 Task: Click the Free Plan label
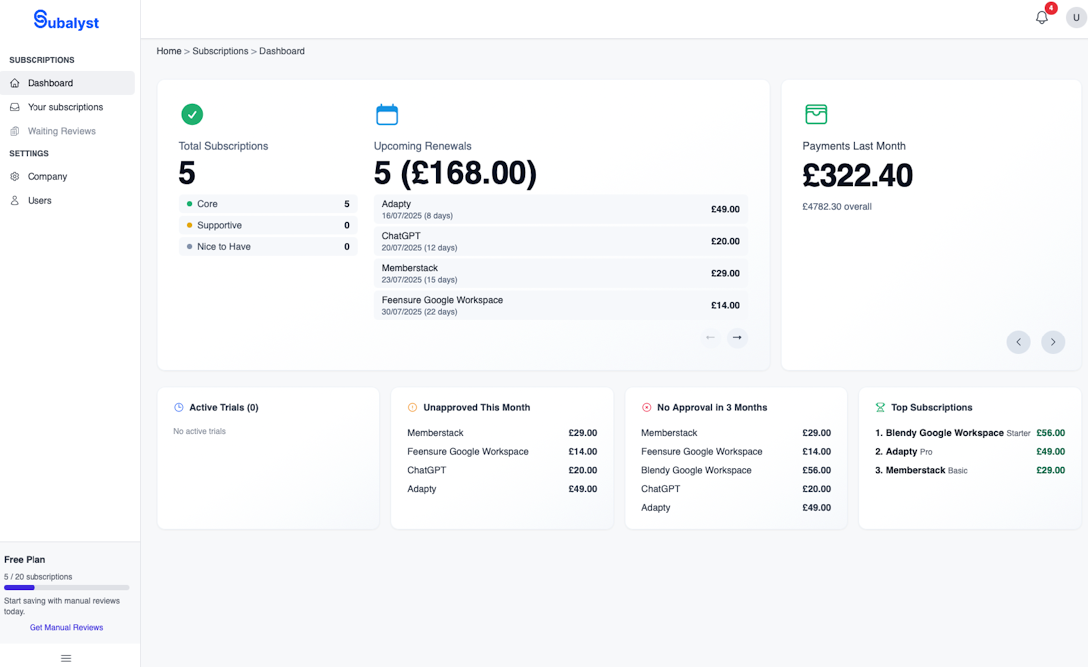[x=24, y=559]
